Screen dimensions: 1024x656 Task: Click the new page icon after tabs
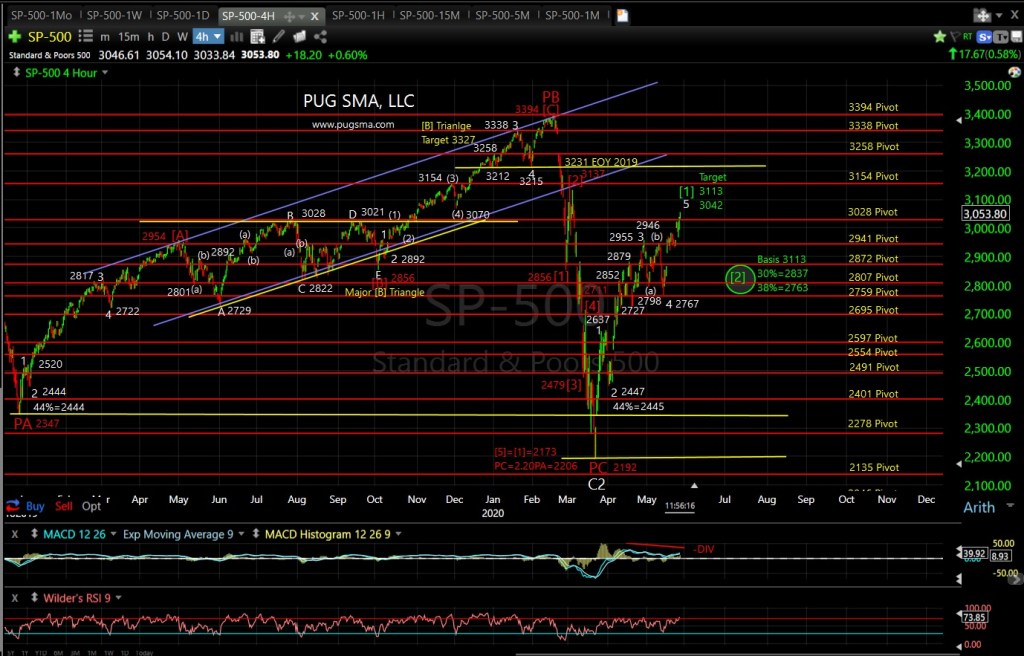pyautogui.click(x=622, y=15)
